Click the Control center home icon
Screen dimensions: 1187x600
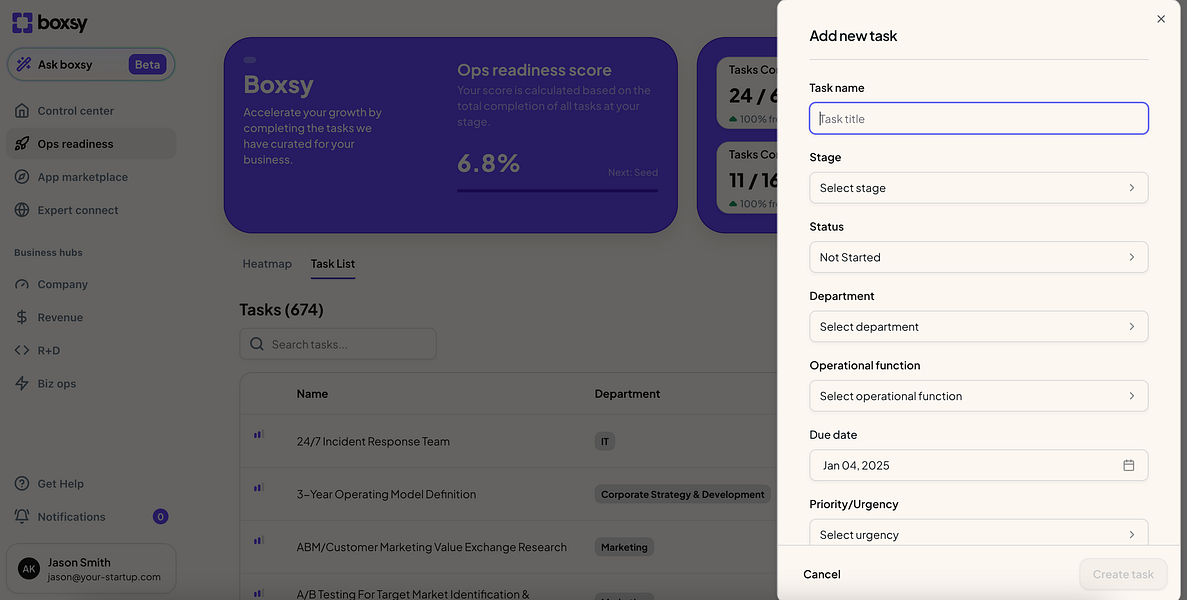[x=22, y=110]
